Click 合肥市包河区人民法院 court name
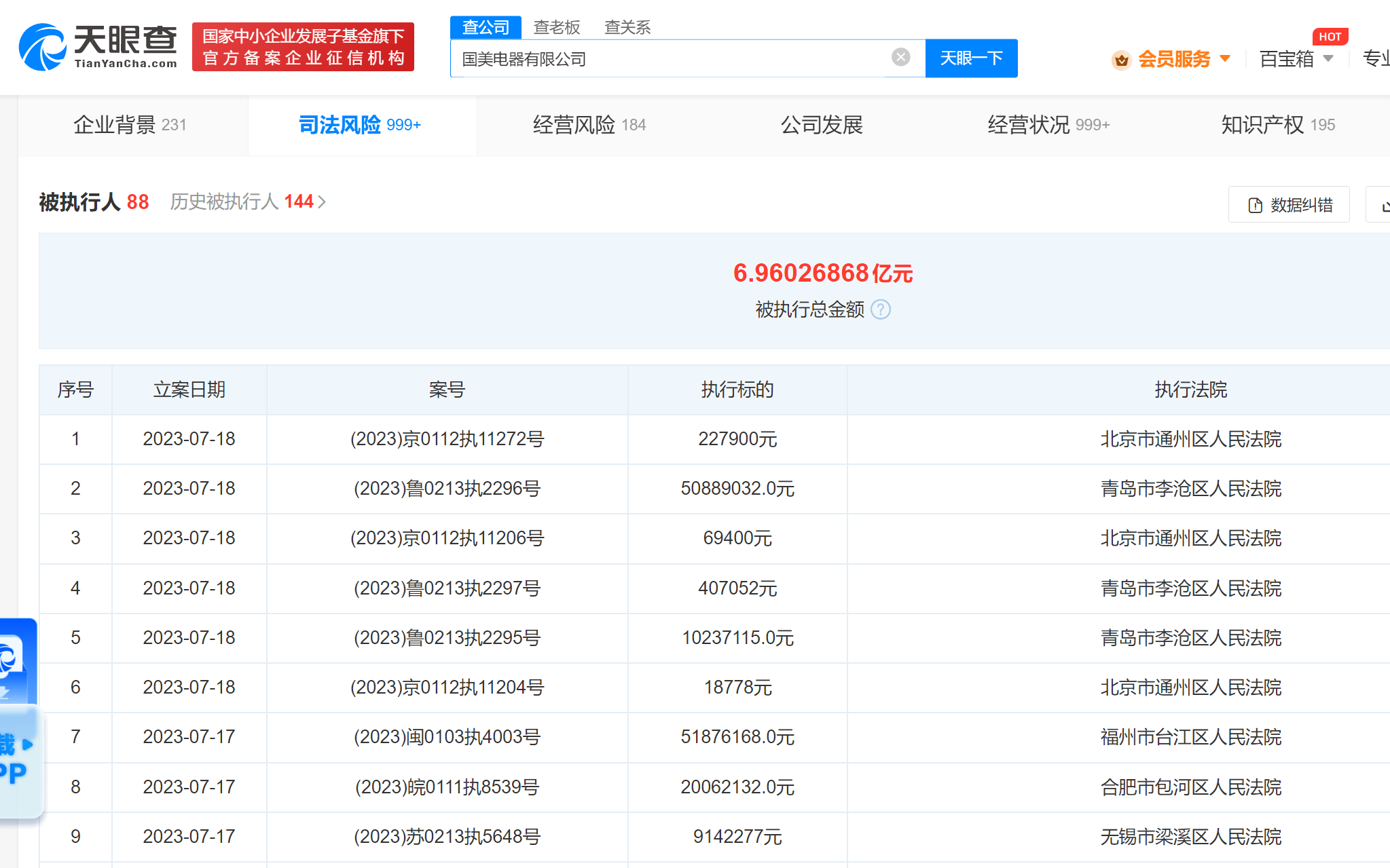 (x=1190, y=787)
